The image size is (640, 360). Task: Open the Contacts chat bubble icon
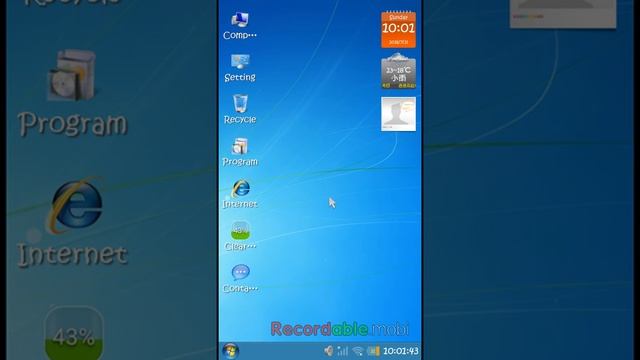(x=240, y=278)
